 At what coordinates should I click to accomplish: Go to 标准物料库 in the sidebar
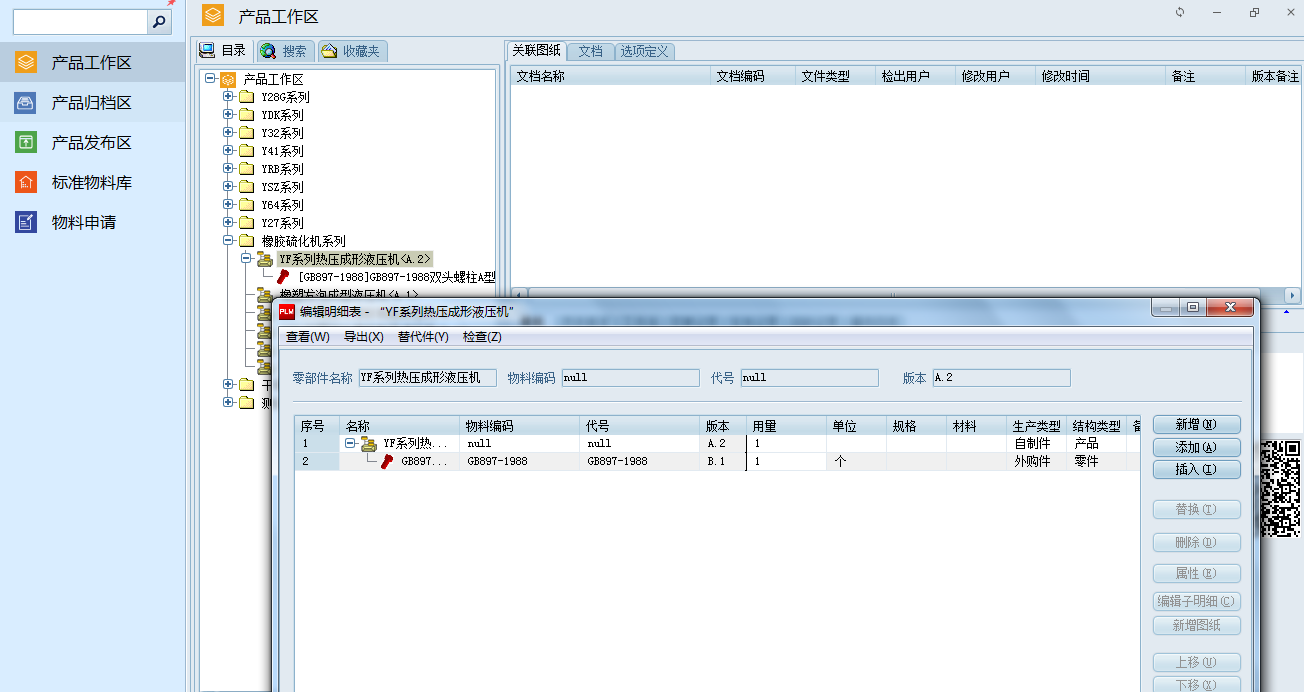(91, 183)
